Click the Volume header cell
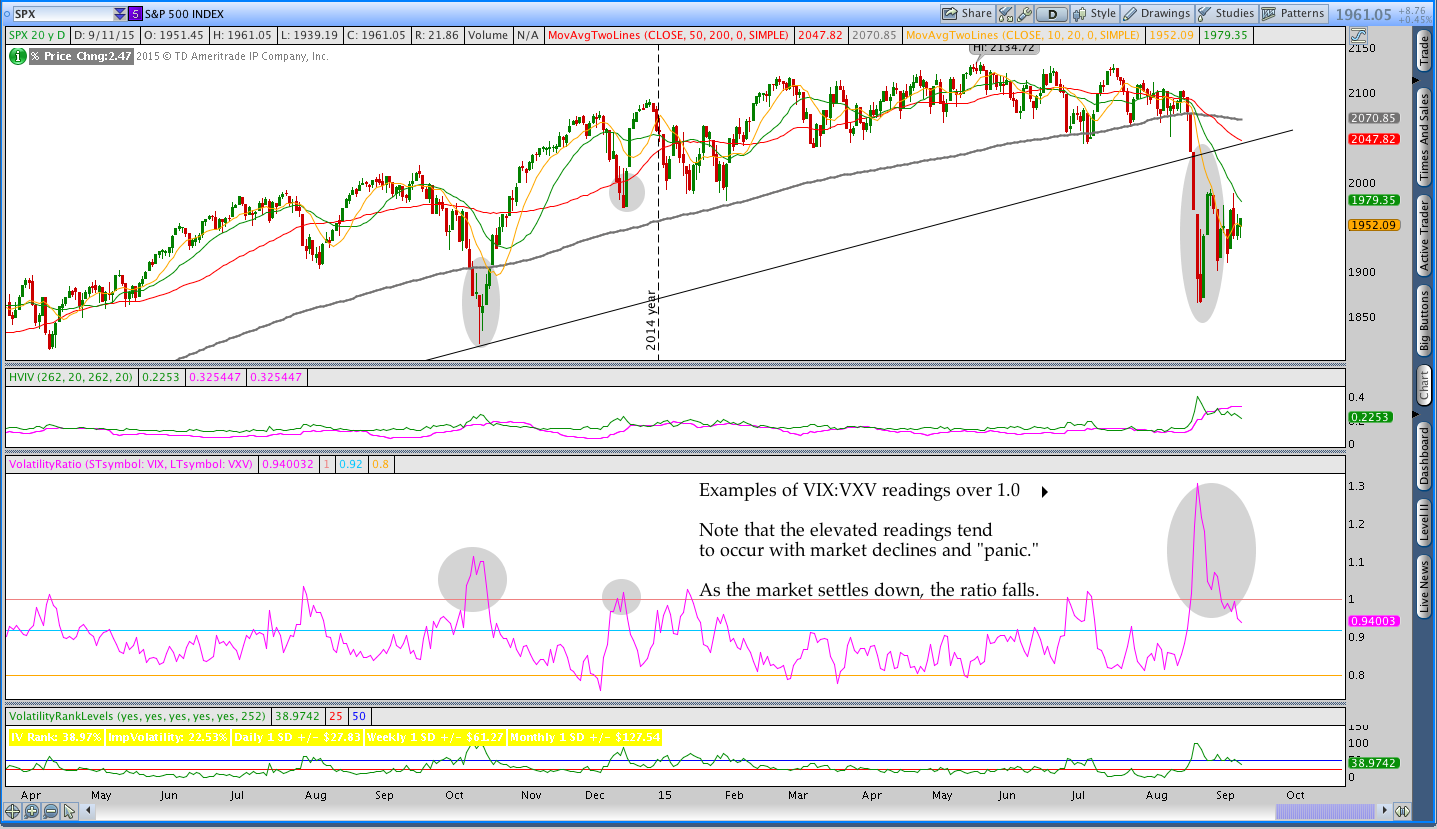The height and width of the screenshot is (829, 1437). click(487, 35)
